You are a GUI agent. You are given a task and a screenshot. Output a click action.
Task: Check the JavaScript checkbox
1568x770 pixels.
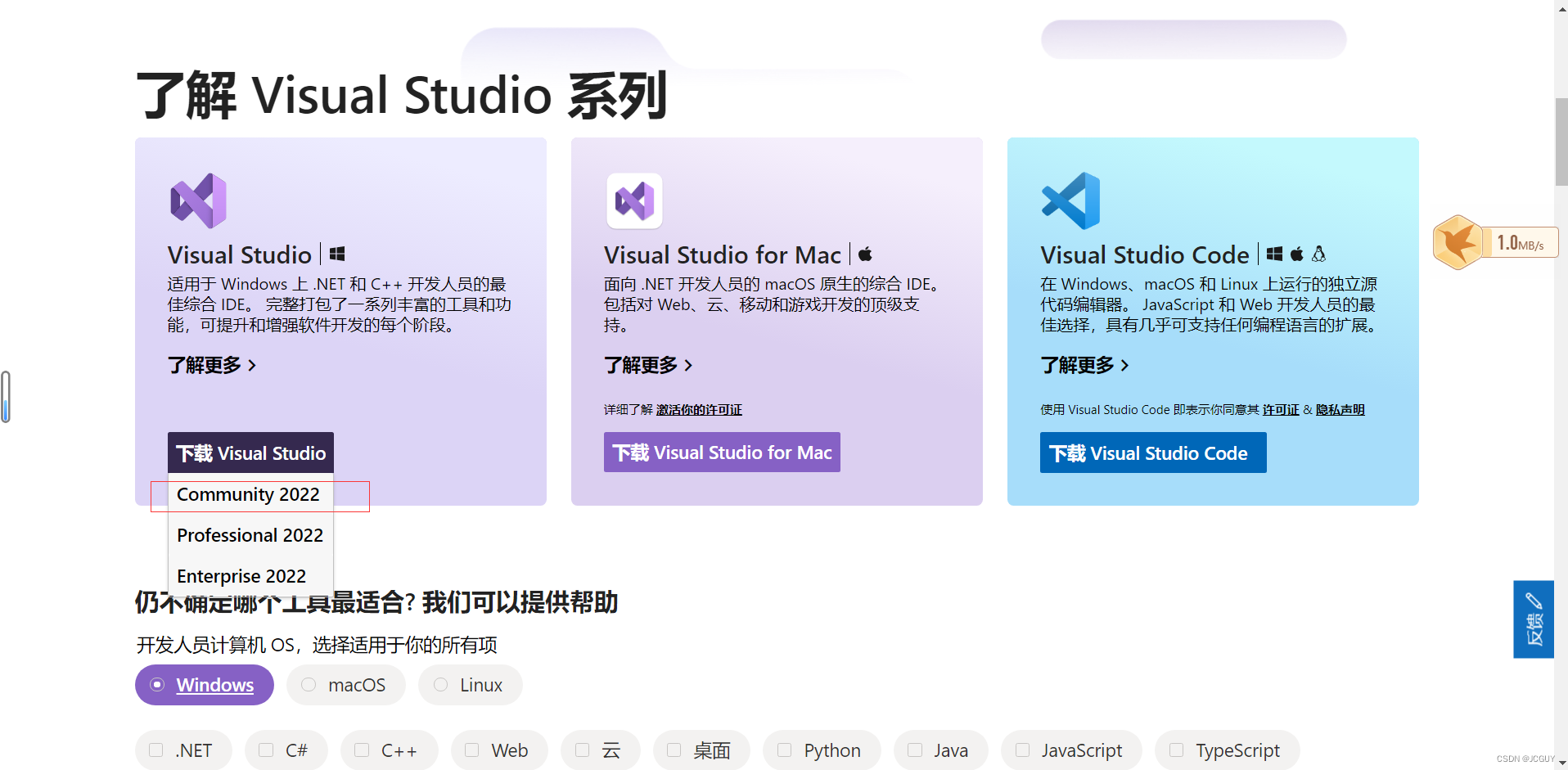tap(1023, 750)
